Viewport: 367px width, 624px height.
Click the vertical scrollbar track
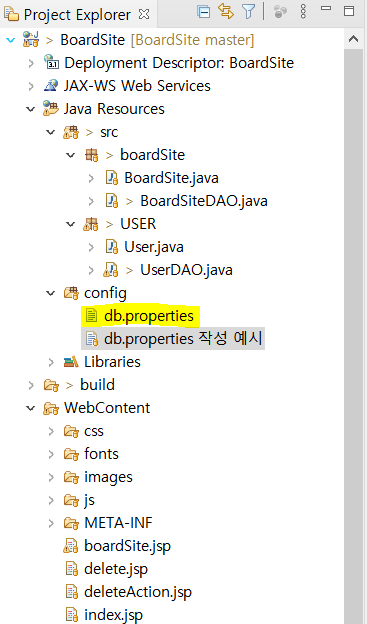point(353,336)
